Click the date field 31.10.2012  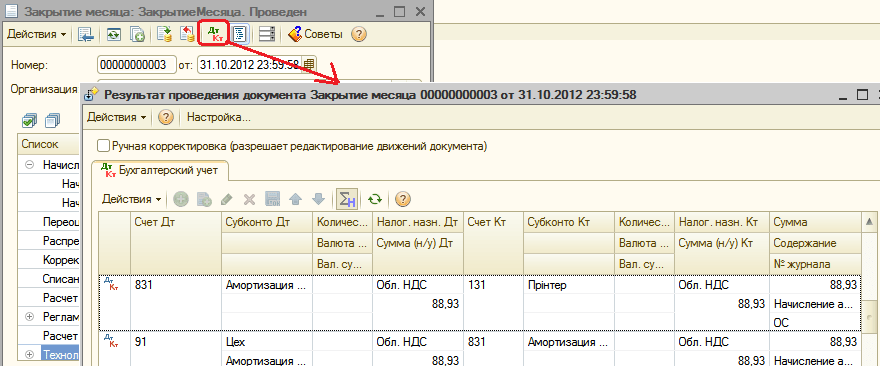pos(249,65)
